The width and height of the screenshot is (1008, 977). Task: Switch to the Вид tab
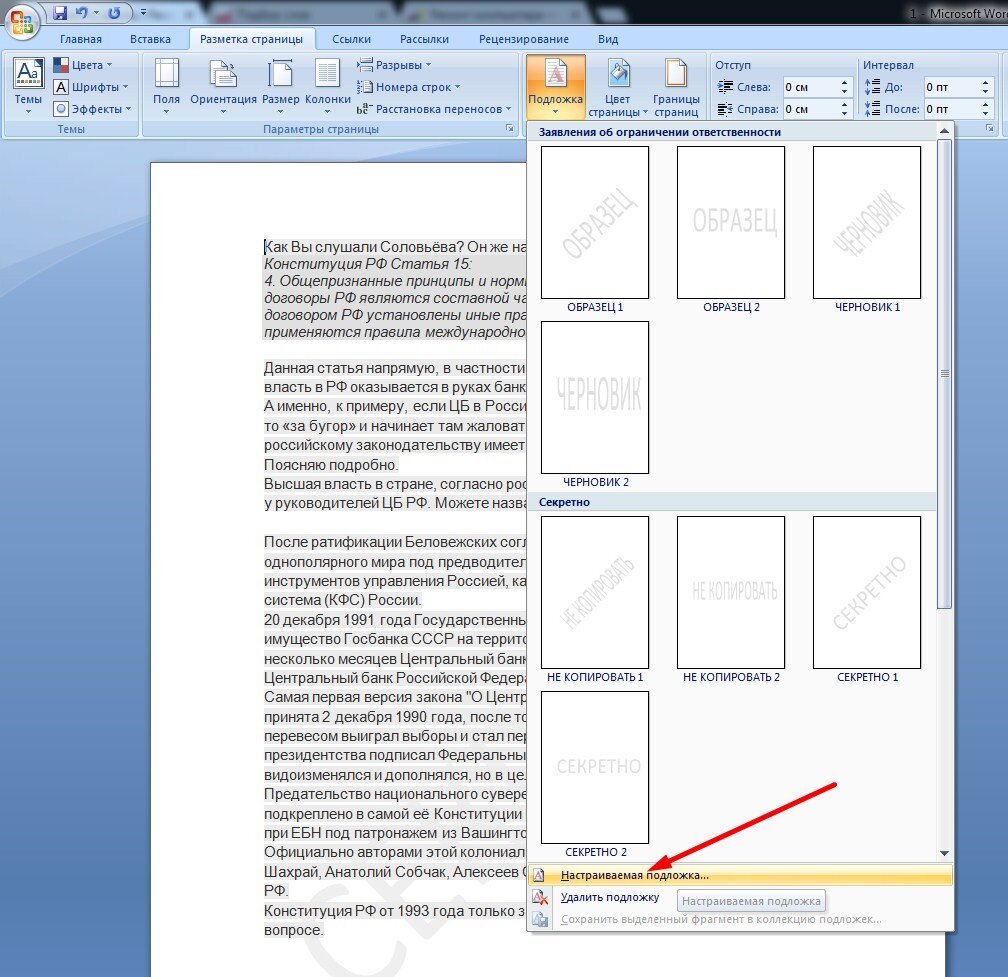[608, 39]
